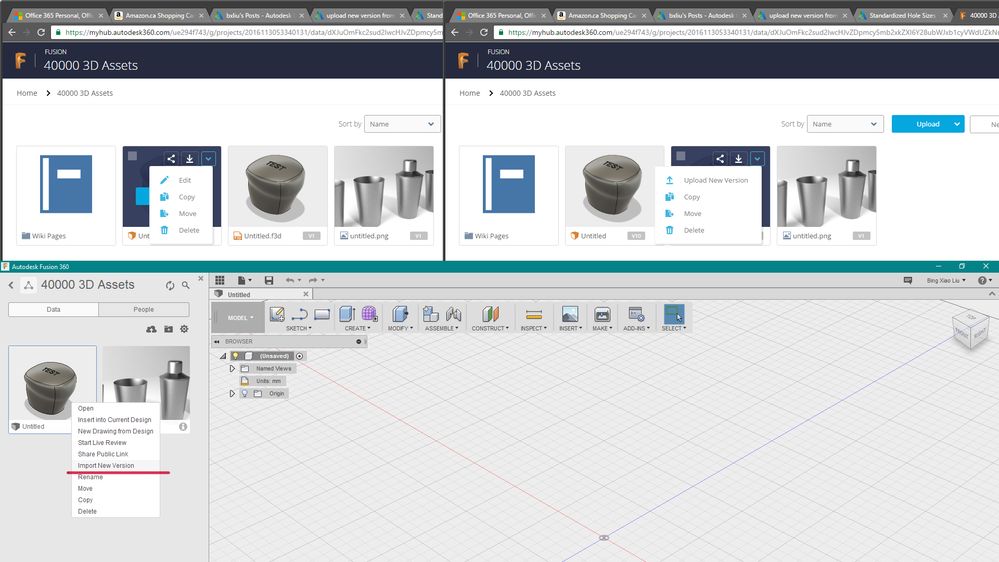Select the sketch Line tool icon
999x562 pixels.
click(299, 314)
